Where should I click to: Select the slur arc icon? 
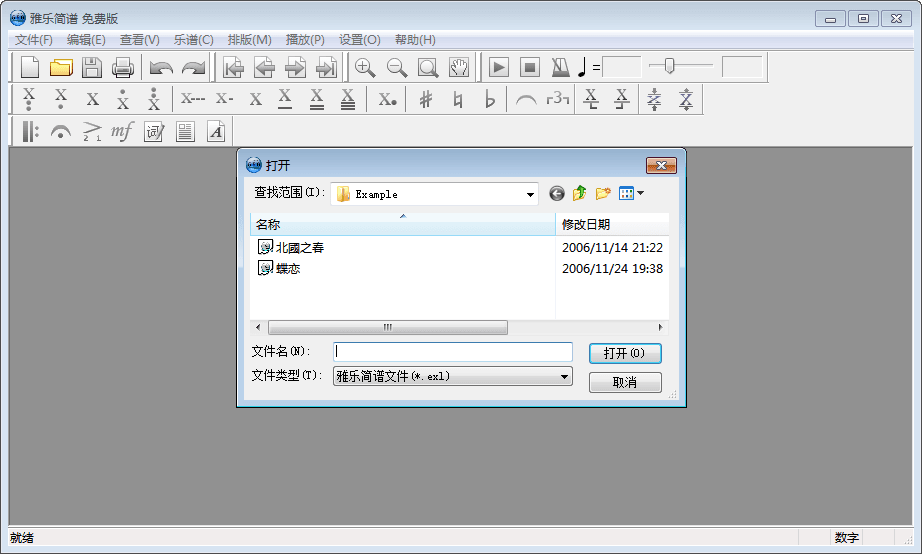[x=526, y=99]
